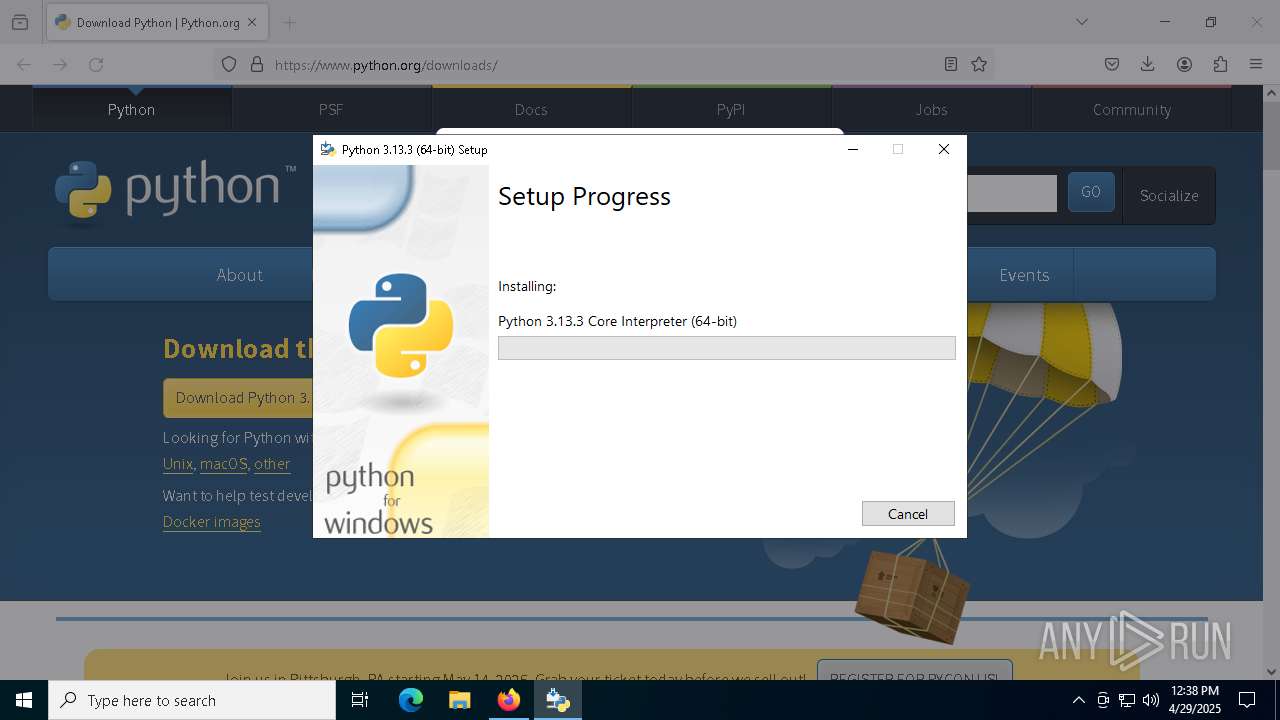1280x720 pixels.
Task: Open File Explorer from taskbar
Action: [x=459, y=700]
